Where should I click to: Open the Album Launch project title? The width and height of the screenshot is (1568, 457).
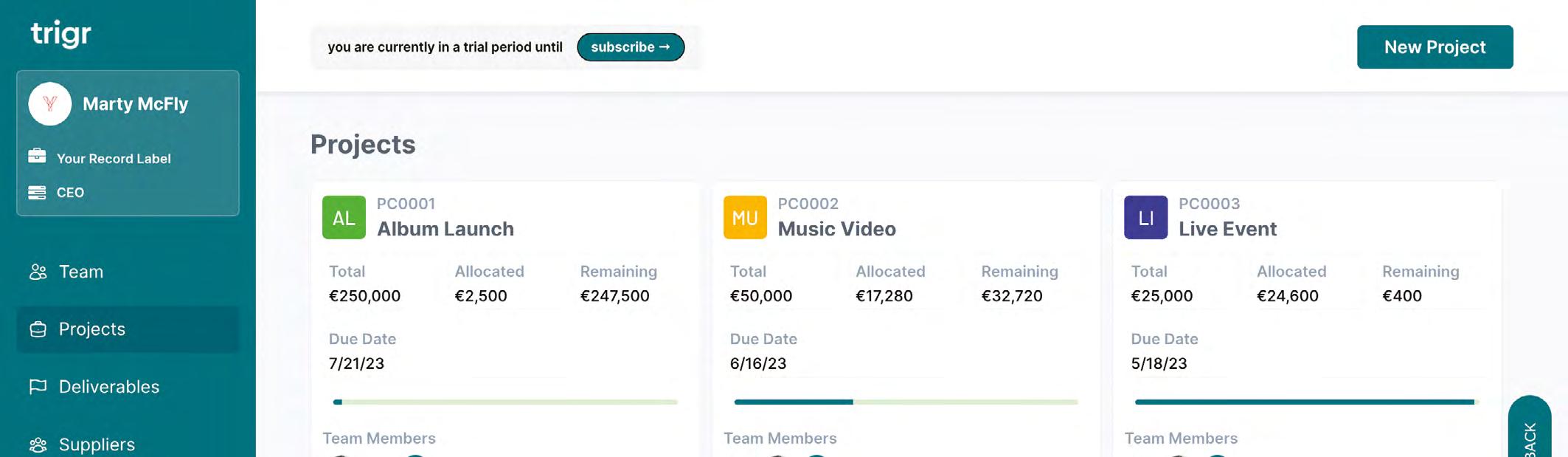[x=445, y=229]
